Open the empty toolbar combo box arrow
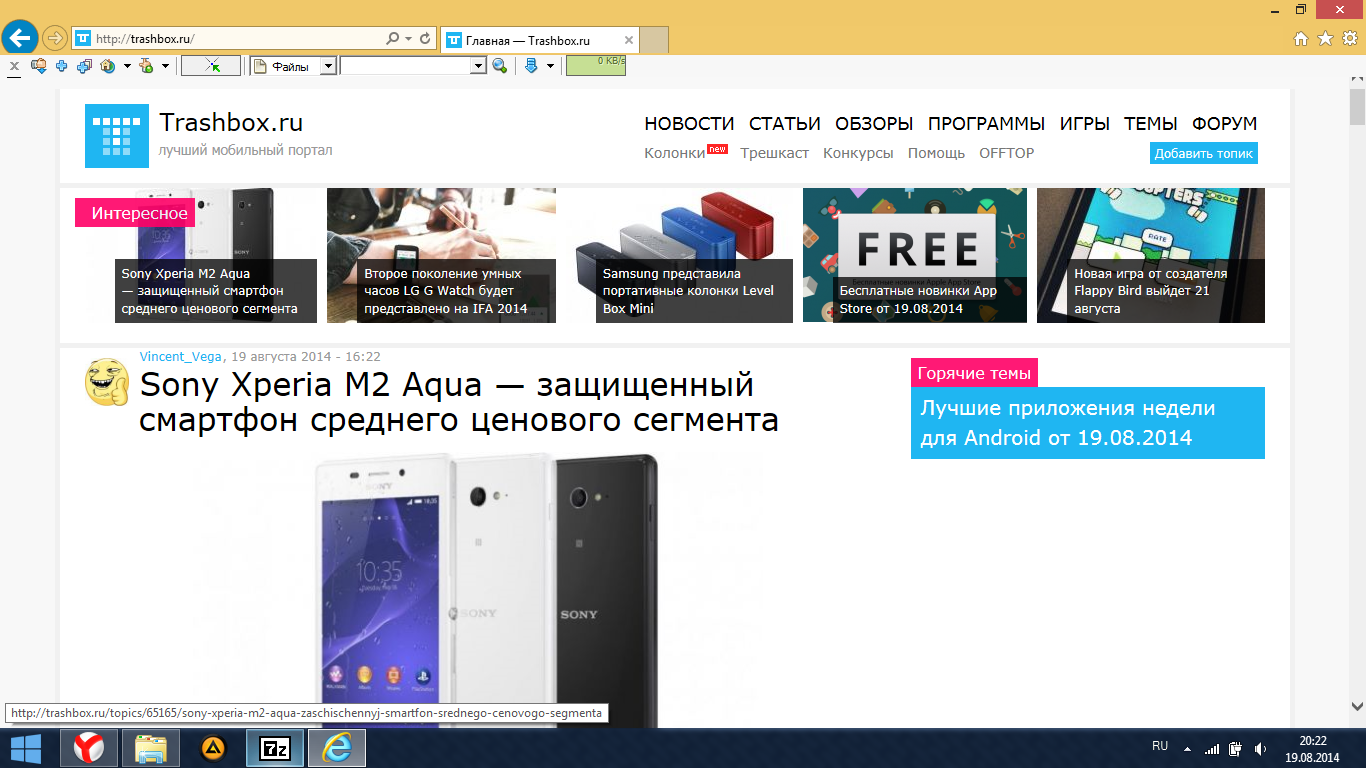 pyautogui.click(x=478, y=66)
